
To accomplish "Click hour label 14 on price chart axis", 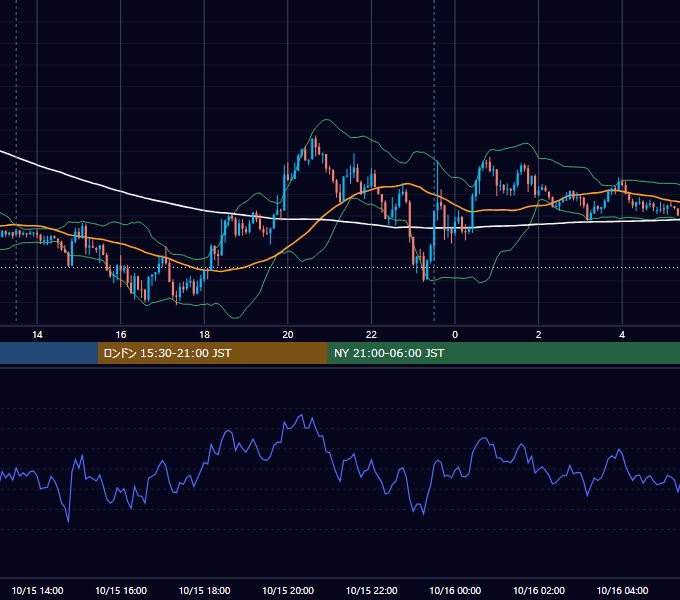I will pos(37,335).
